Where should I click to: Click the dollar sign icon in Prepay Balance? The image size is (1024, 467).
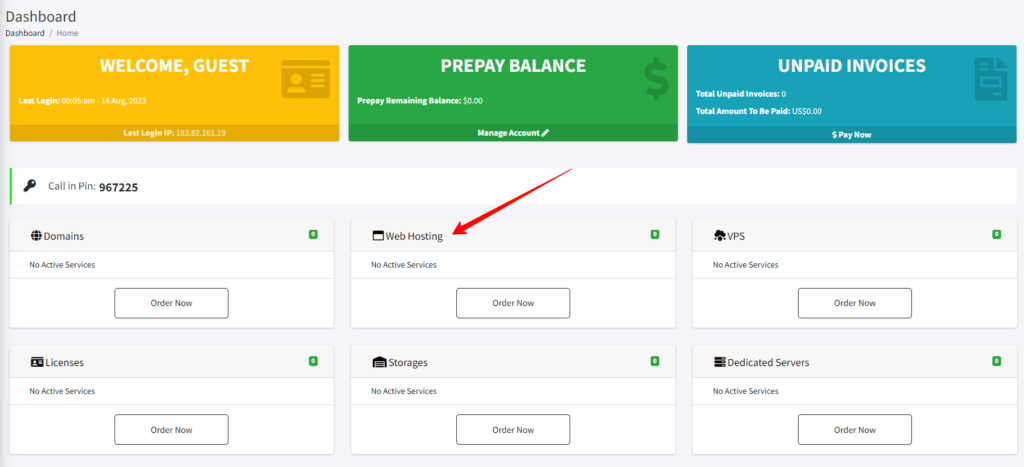656,80
